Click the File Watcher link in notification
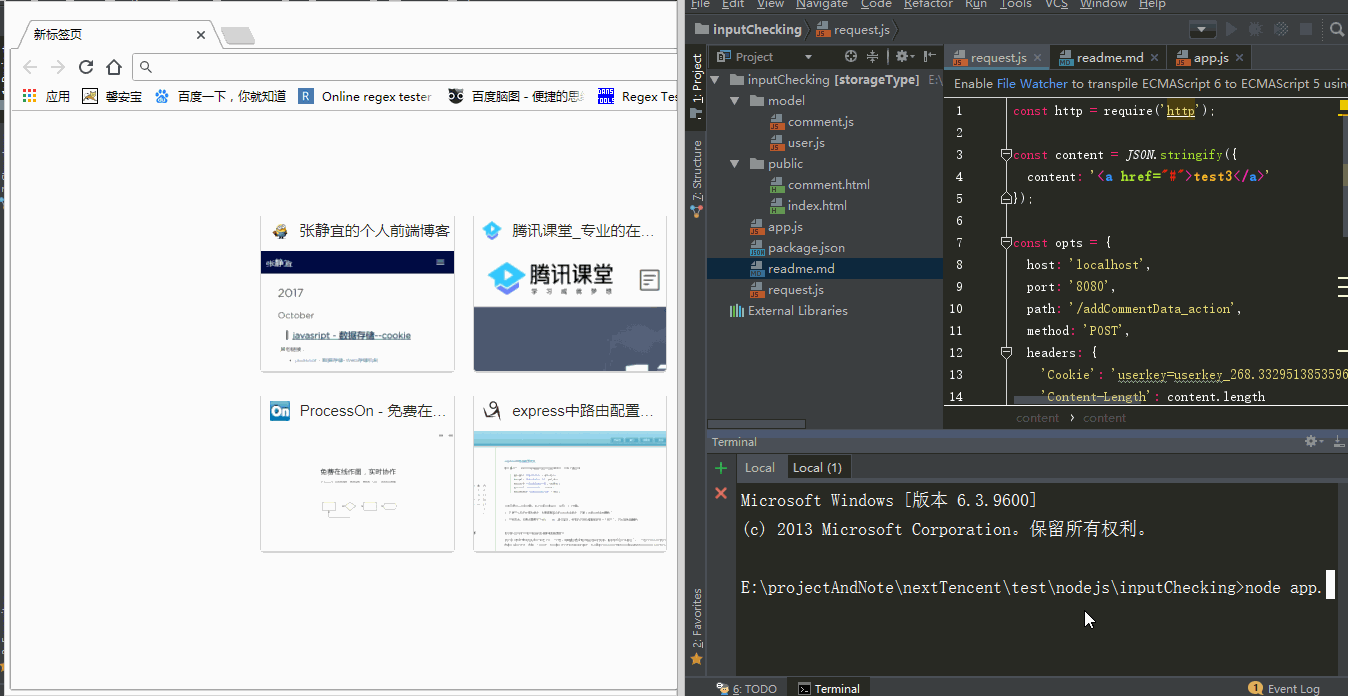Screen dimensions: 1348x696 pyautogui.click(x=1033, y=84)
